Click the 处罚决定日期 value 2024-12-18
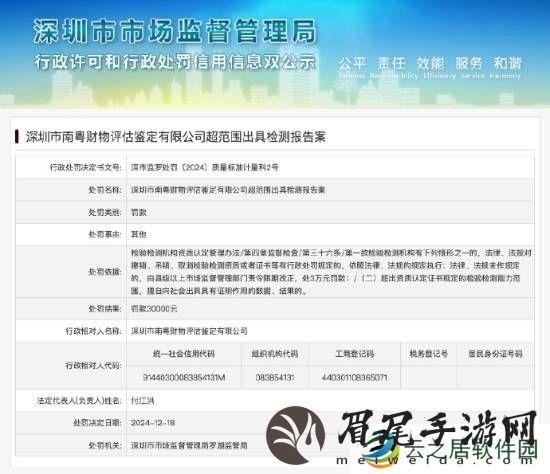The height and width of the screenshot is (474, 550). pyautogui.click(x=153, y=423)
